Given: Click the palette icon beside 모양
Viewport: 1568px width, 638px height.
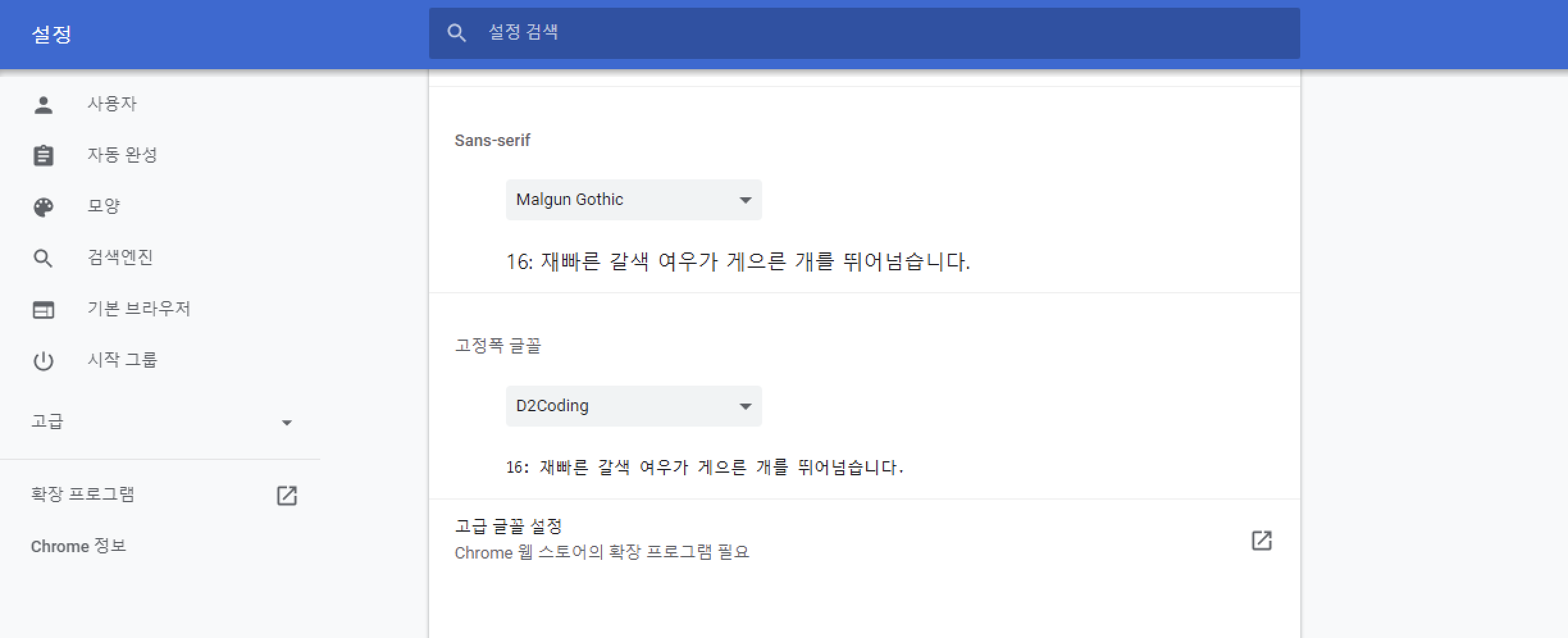Looking at the screenshot, I should pyautogui.click(x=44, y=207).
